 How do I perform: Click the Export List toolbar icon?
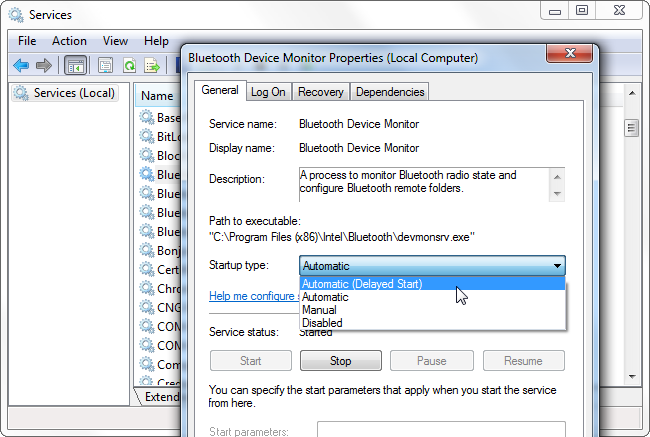[152, 66]
